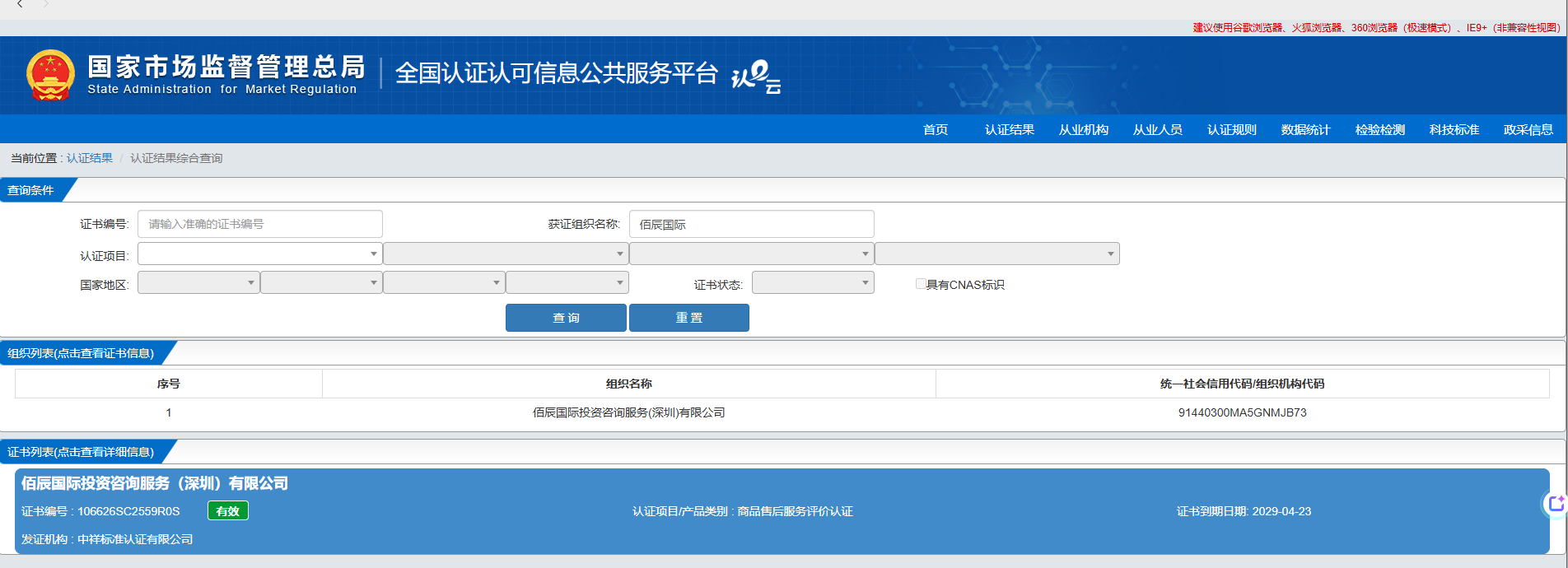This screenshot has width=1568, height=568.
Task: Open the second 认证项目 dropdown
Action: pos(506,254)
